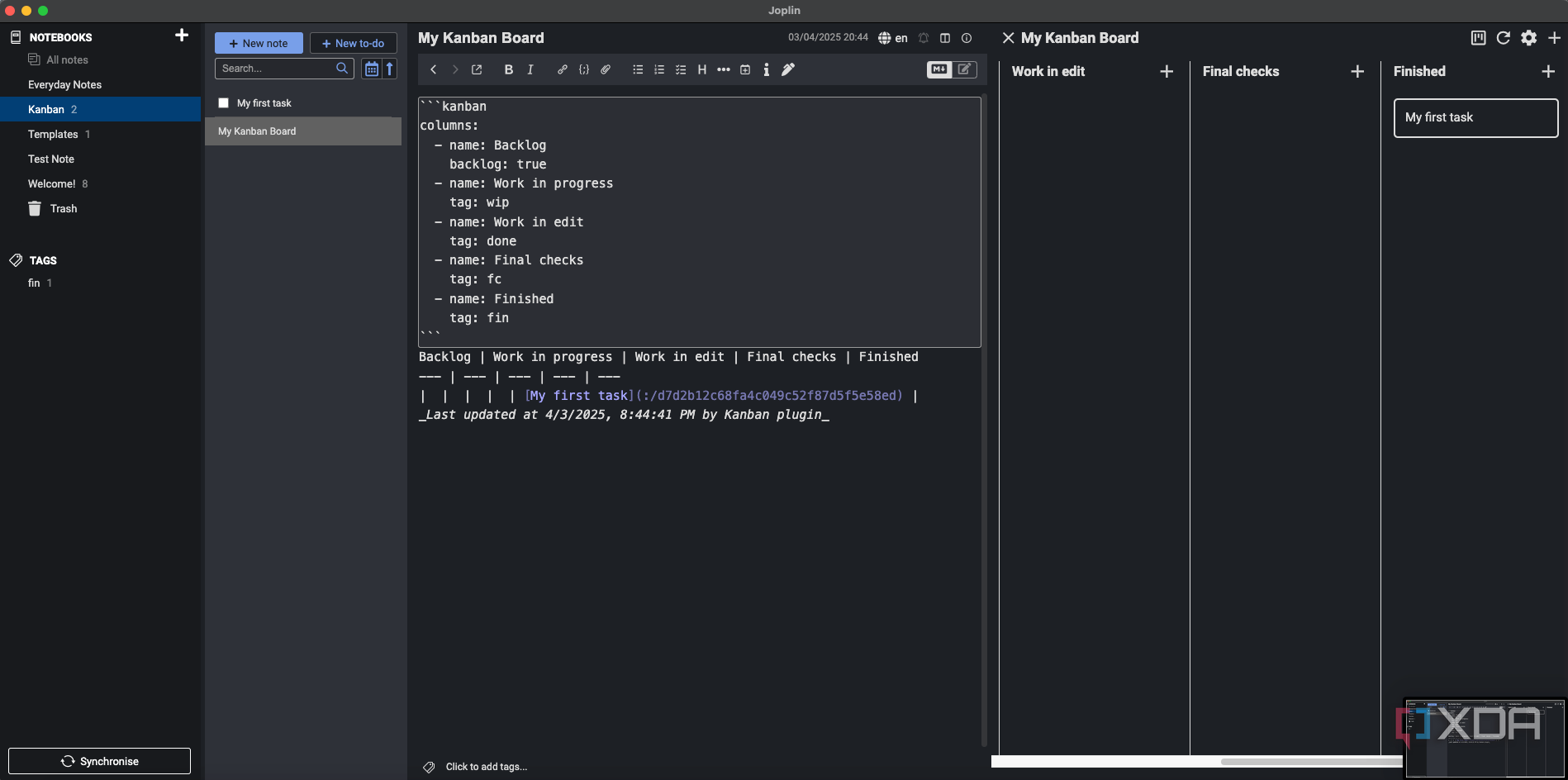Insert a code block

click(x=584, y=69)
